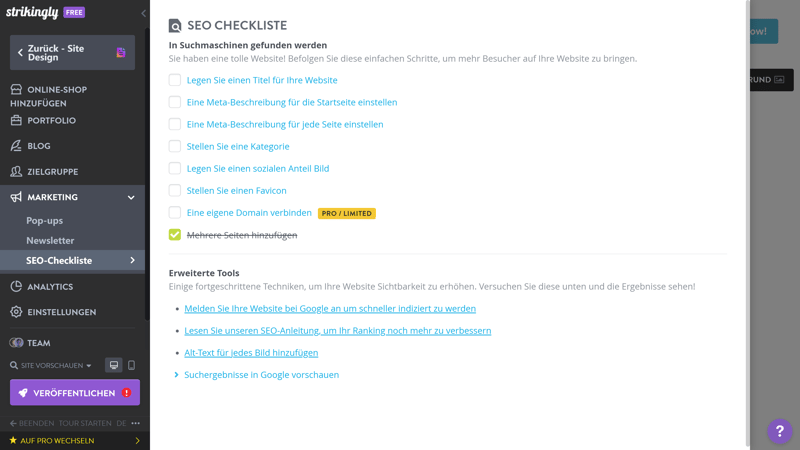Click the 'Auf Pro wechseln' upgrade bar
The width and height of the screenshot is (800, 450).
point(72,440)
